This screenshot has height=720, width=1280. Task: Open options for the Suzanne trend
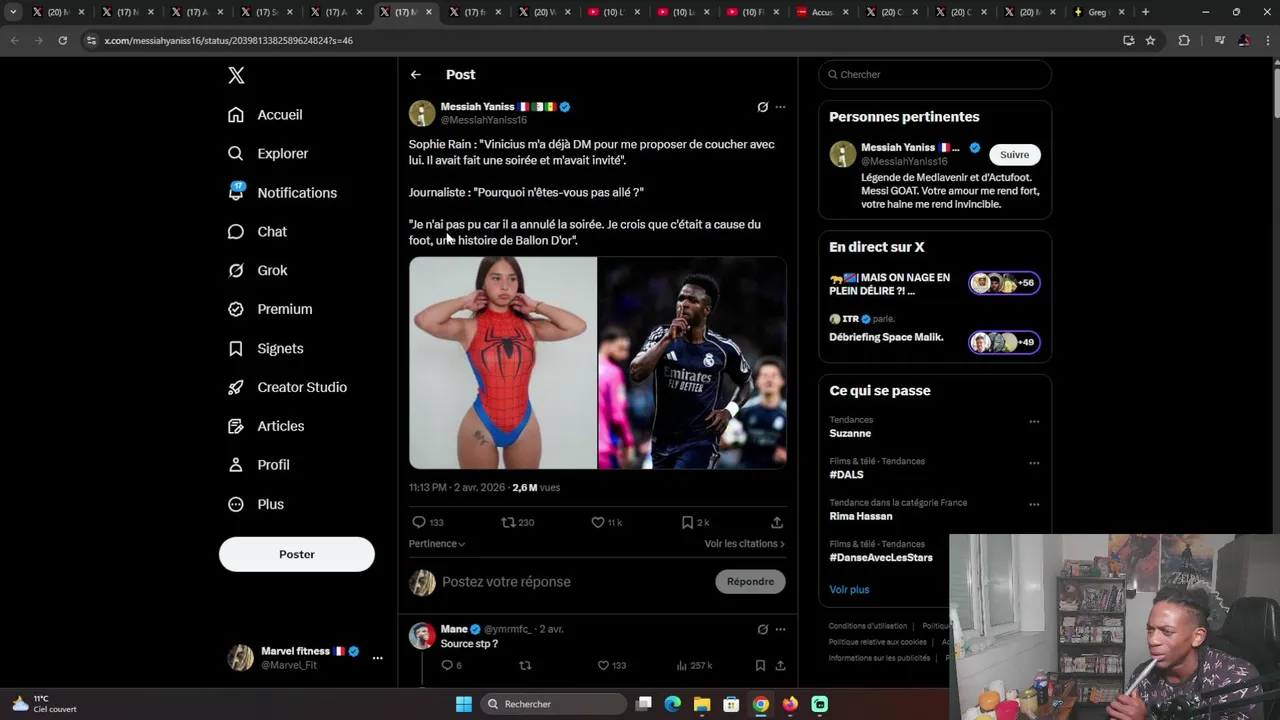(x=1035, y=421)
